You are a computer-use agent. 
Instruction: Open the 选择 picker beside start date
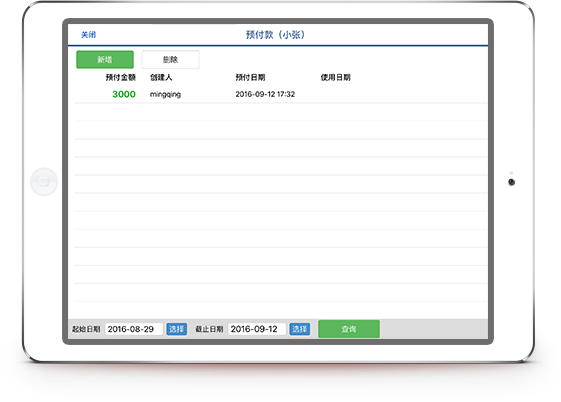[176, 329]
